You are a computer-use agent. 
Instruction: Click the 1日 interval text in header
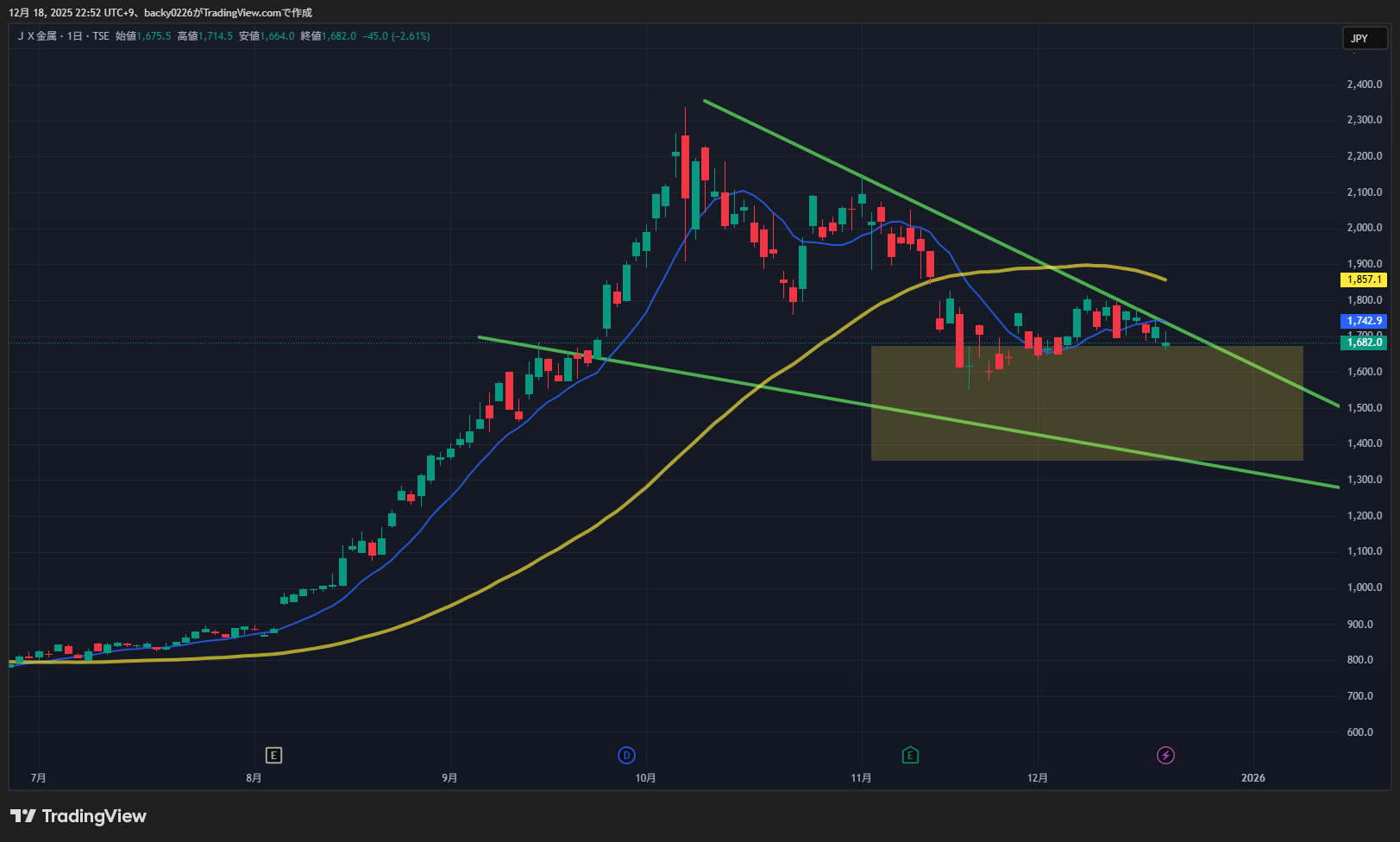click(75, 36)
